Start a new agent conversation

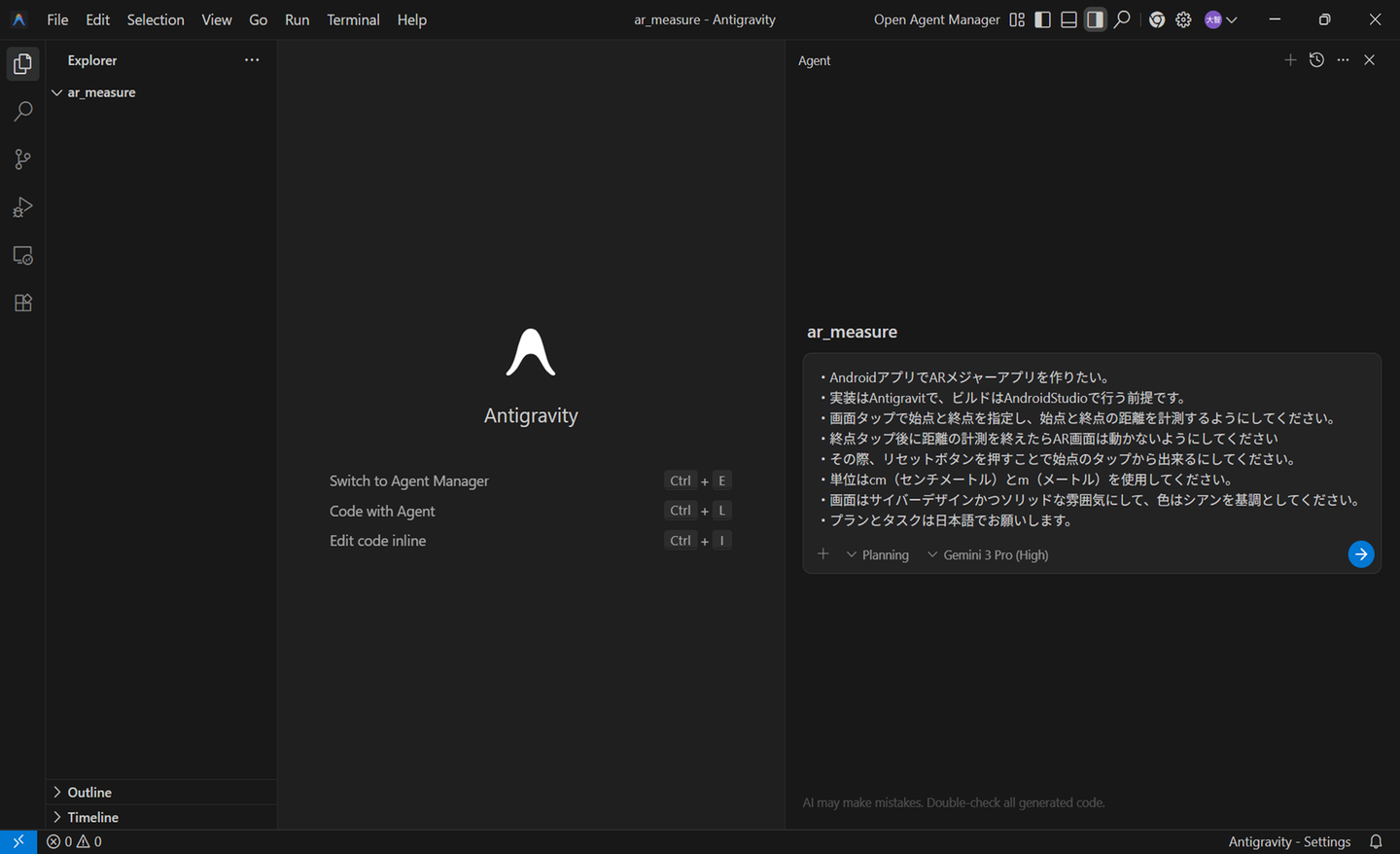1290,60
